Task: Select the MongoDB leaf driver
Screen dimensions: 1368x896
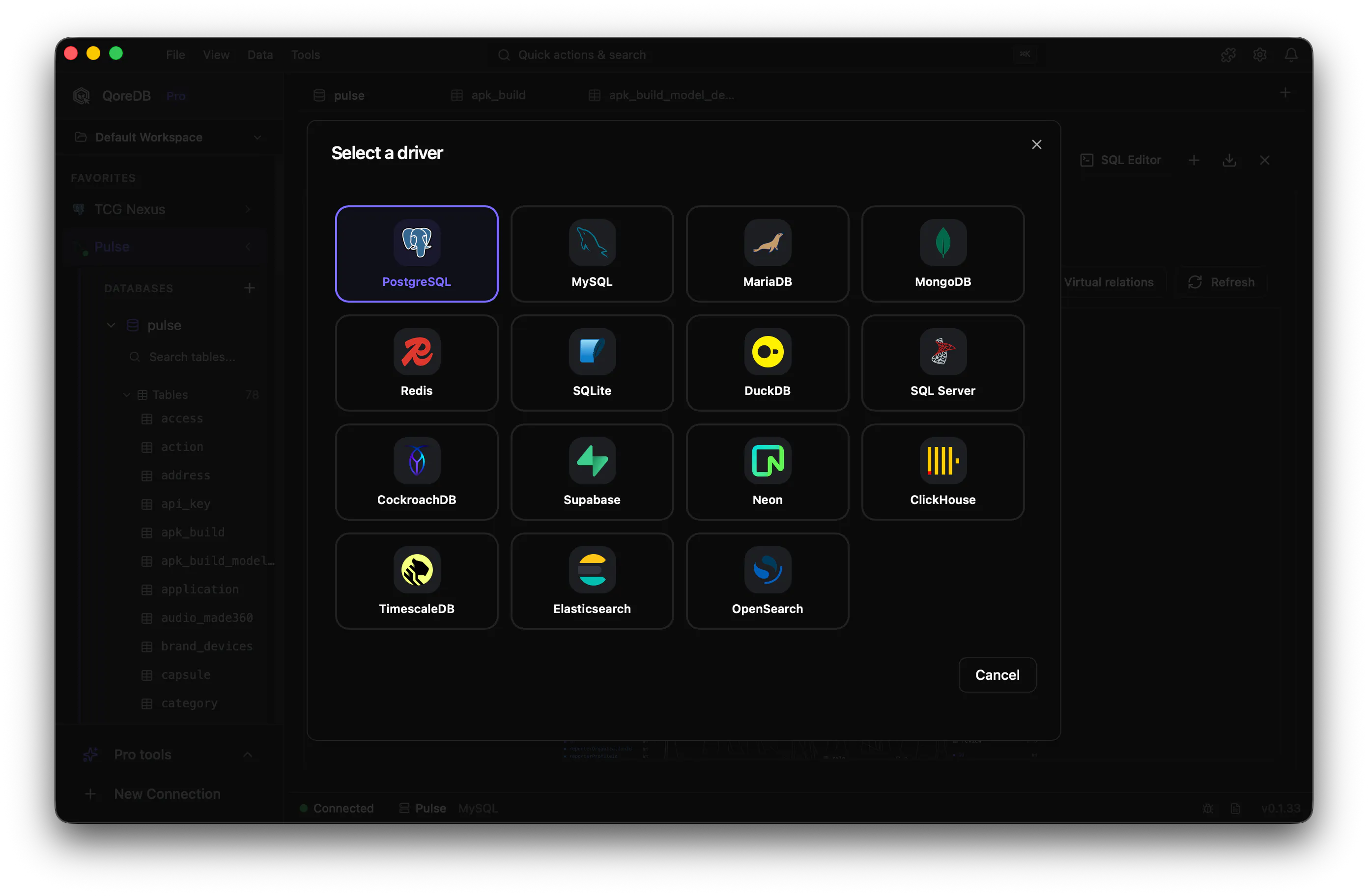Action: tap(942, 253)
